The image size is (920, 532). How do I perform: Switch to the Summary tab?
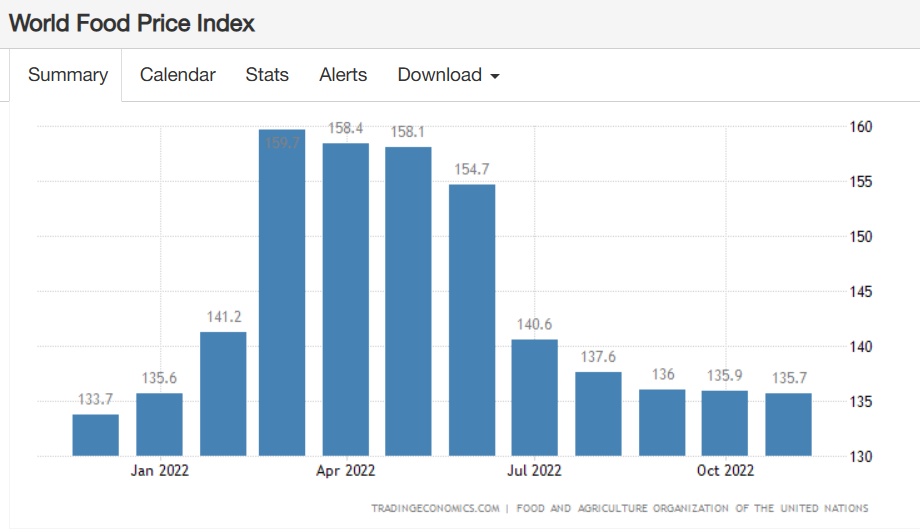pyautogui.click(x=68, y=75)
